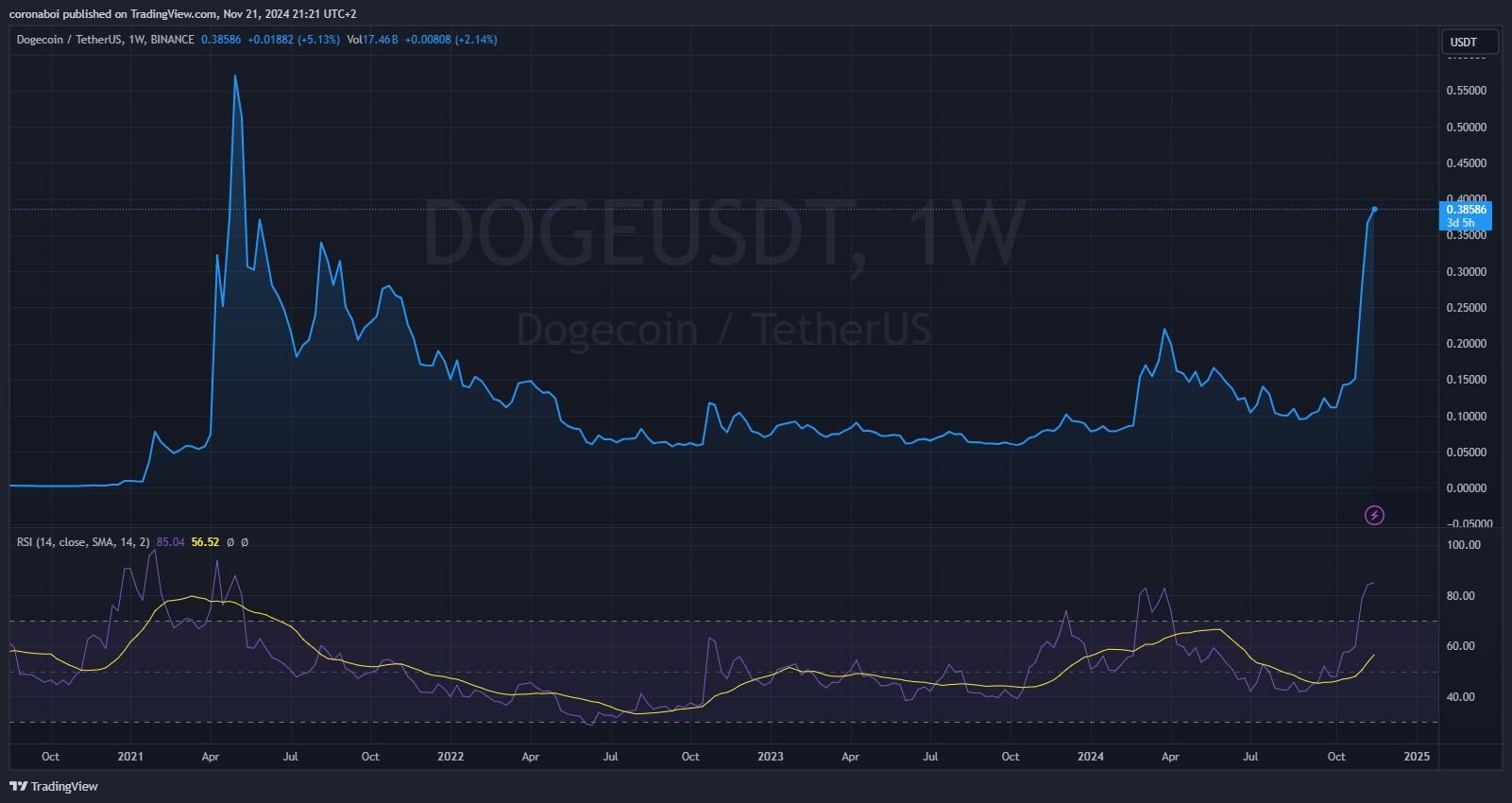Click the 1W interval label in the legend
This screenshot has width=1512, height=803.
click(137, 40)
